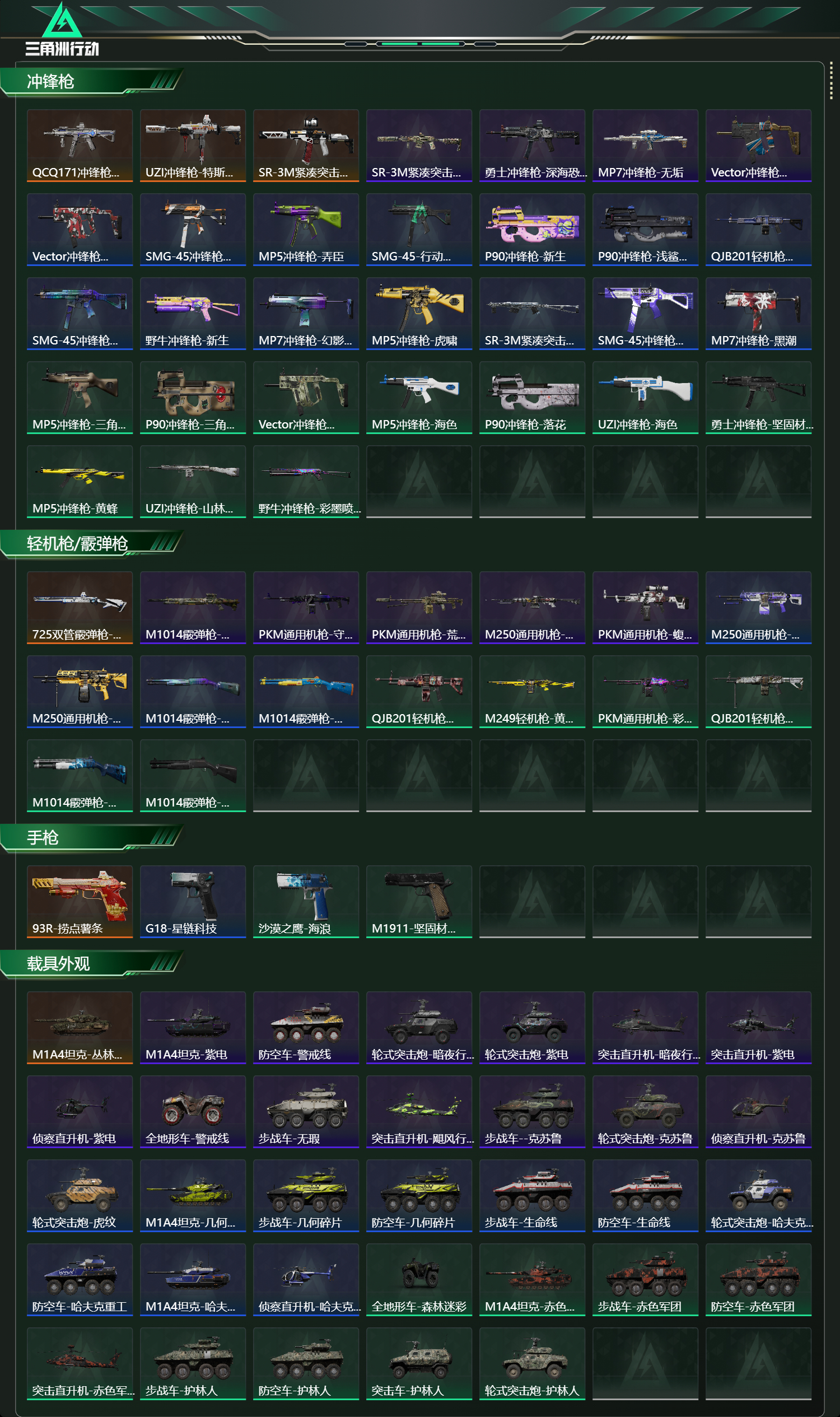Click the 轮式突击炮-虎纹 vehicle tile
This screenshot has width=840, height=1417.
pos(80,1196)
